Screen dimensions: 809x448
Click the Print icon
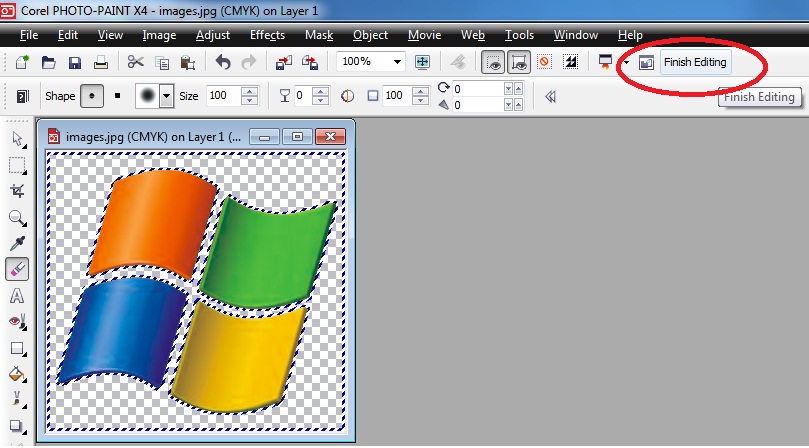[x=101, y=62]
